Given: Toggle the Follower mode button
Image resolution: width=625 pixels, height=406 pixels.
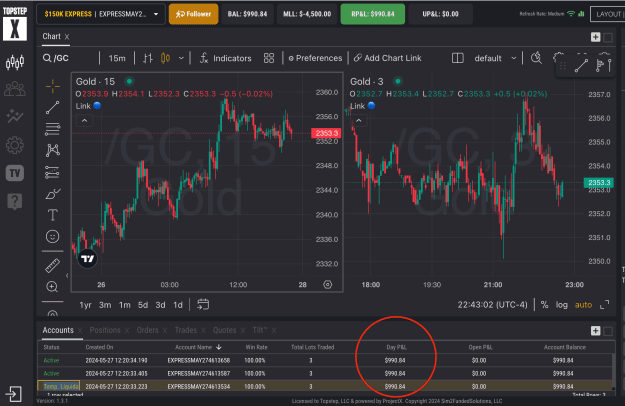Looking at the screenshot, I should (x=193, y=14).
